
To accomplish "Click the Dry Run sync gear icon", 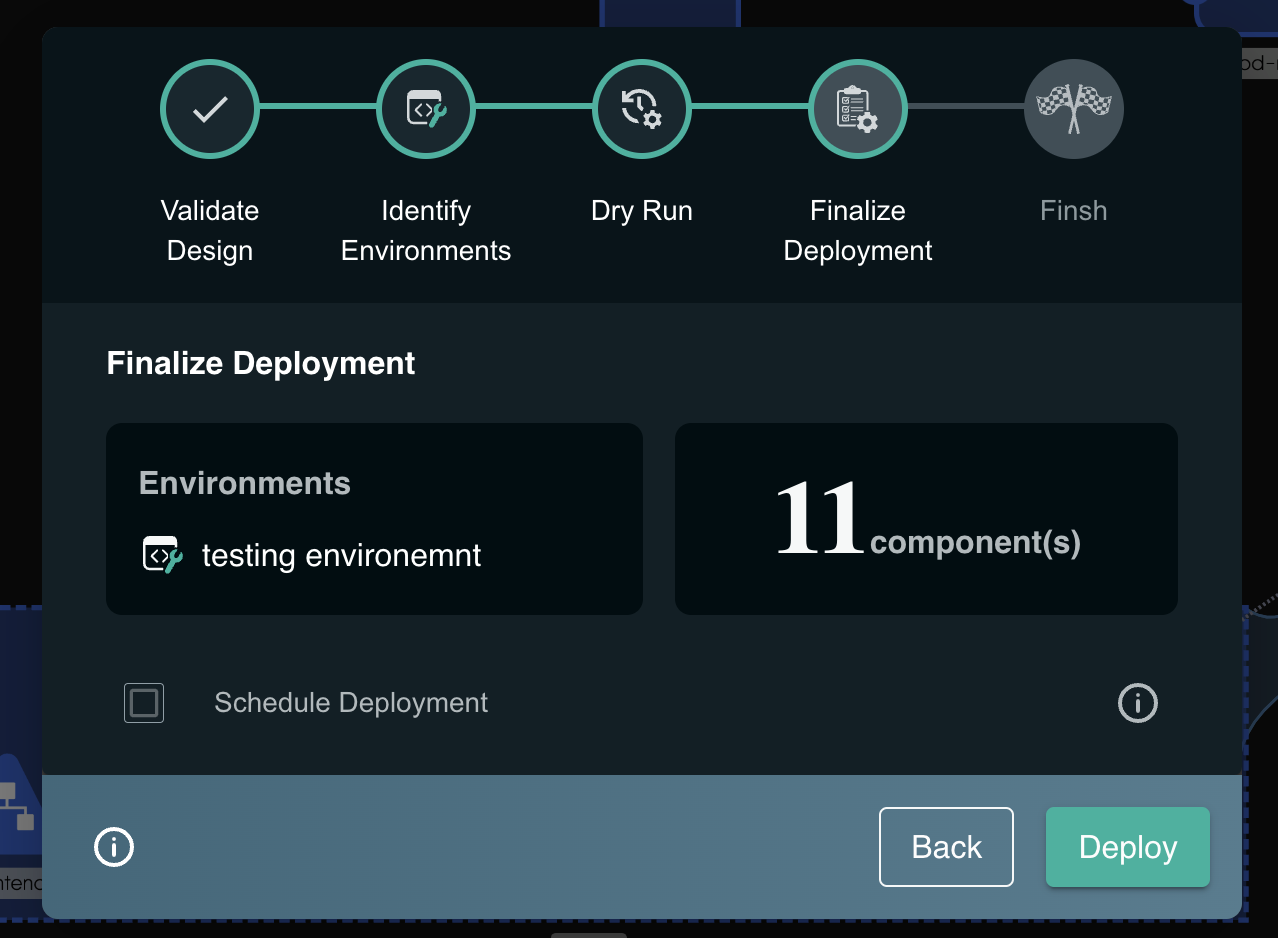I will (641, 109).
